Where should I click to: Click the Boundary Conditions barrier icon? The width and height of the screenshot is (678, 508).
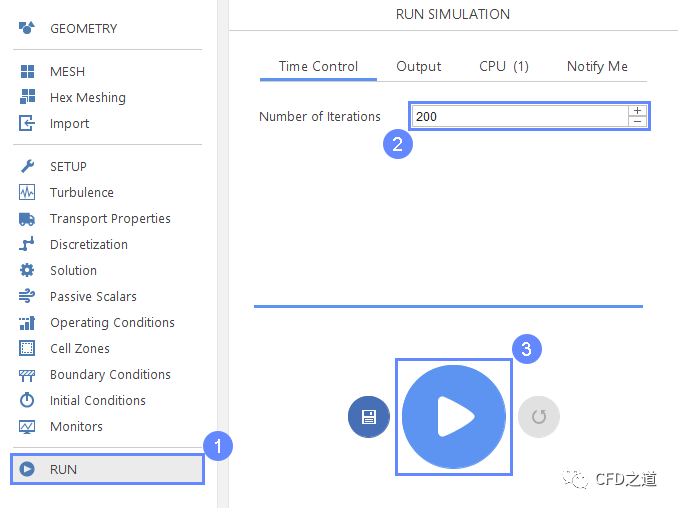click(27, 375)
